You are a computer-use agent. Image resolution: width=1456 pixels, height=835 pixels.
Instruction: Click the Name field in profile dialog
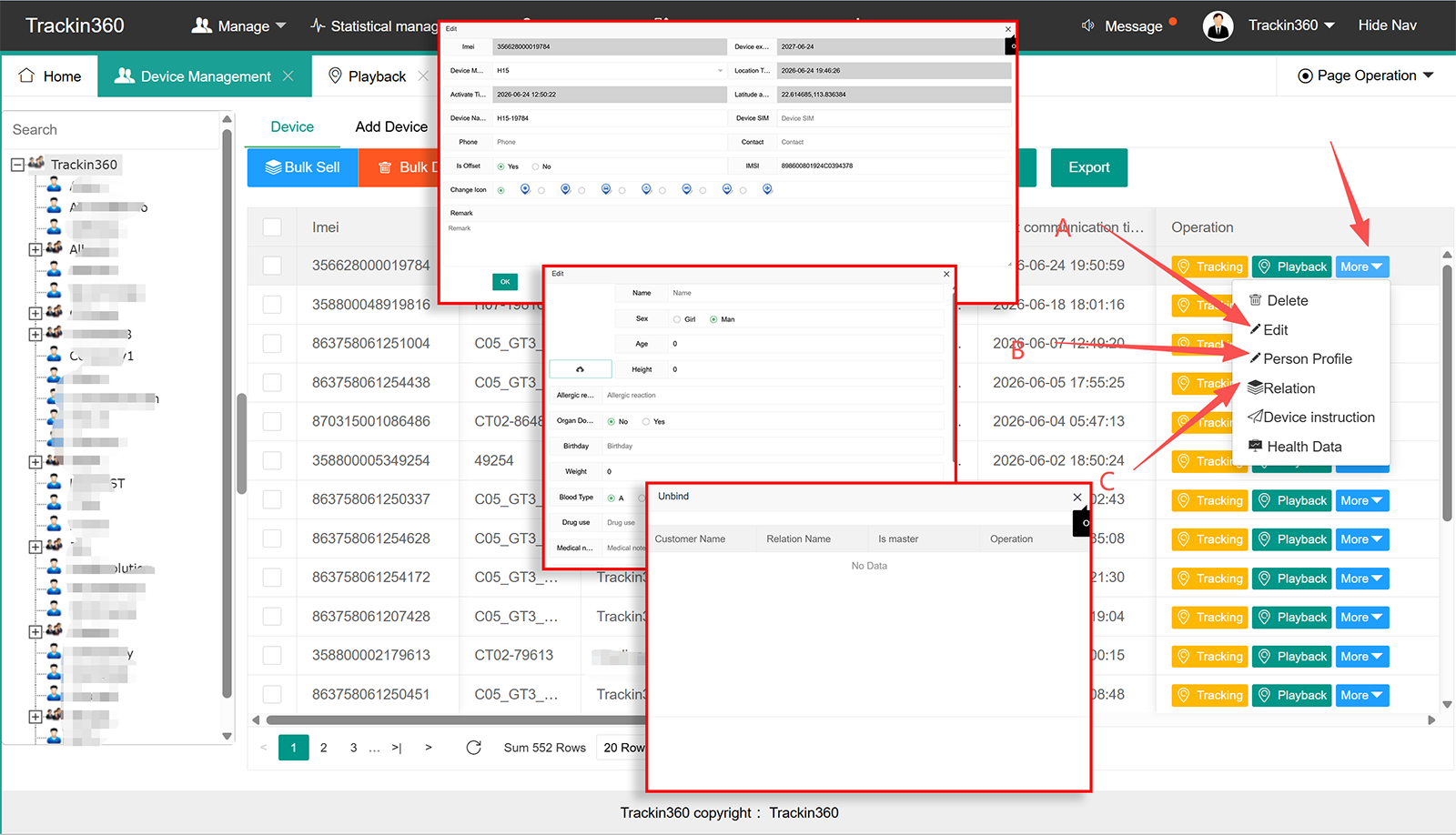[806, 293]
